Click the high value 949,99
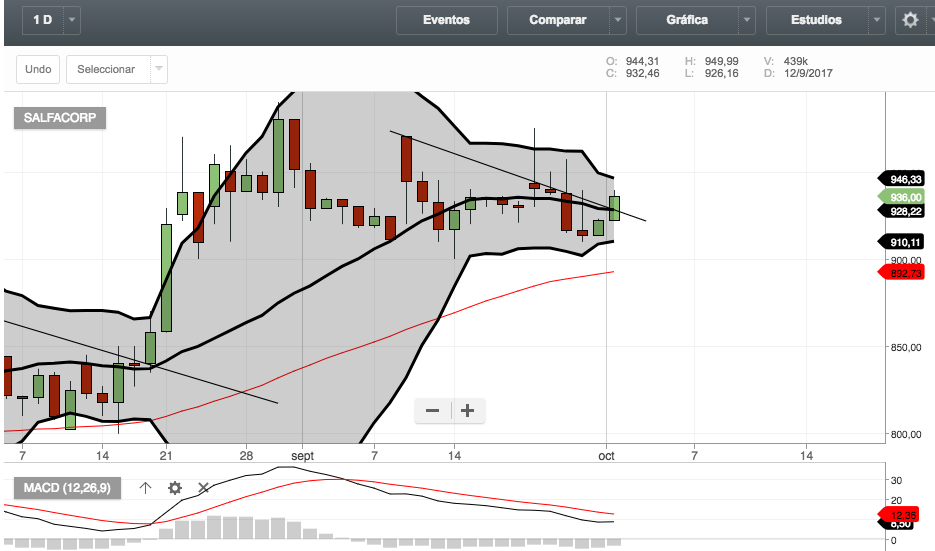The image size is (935, 551). [x=722, y=61]
